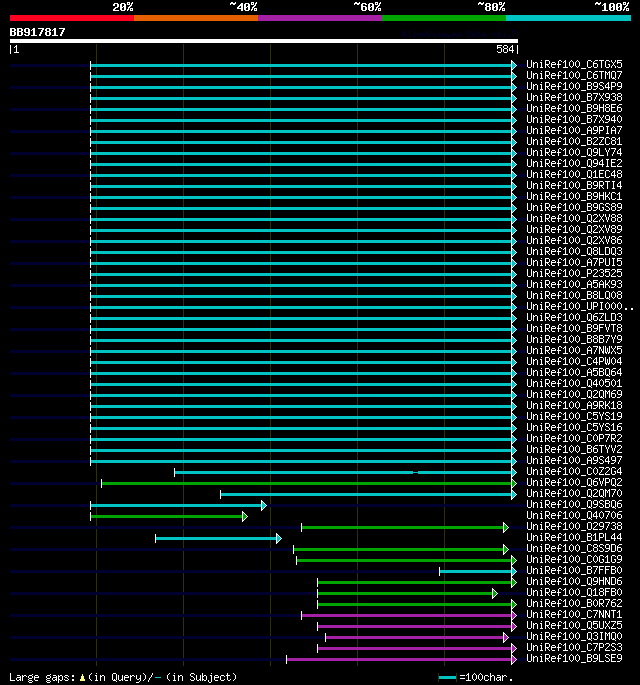640x685 pixels.
Task: Choose the UniRef100_Q8LDQ3 subject label
Action: coord(574,251)
